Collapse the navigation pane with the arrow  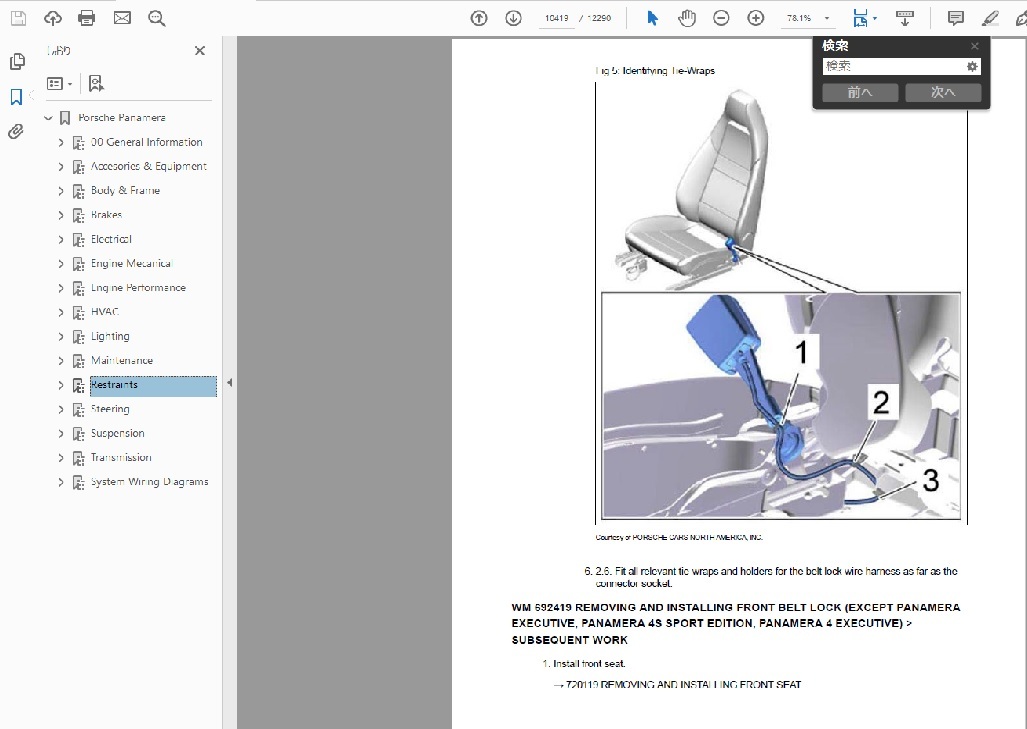pos(229,383)
